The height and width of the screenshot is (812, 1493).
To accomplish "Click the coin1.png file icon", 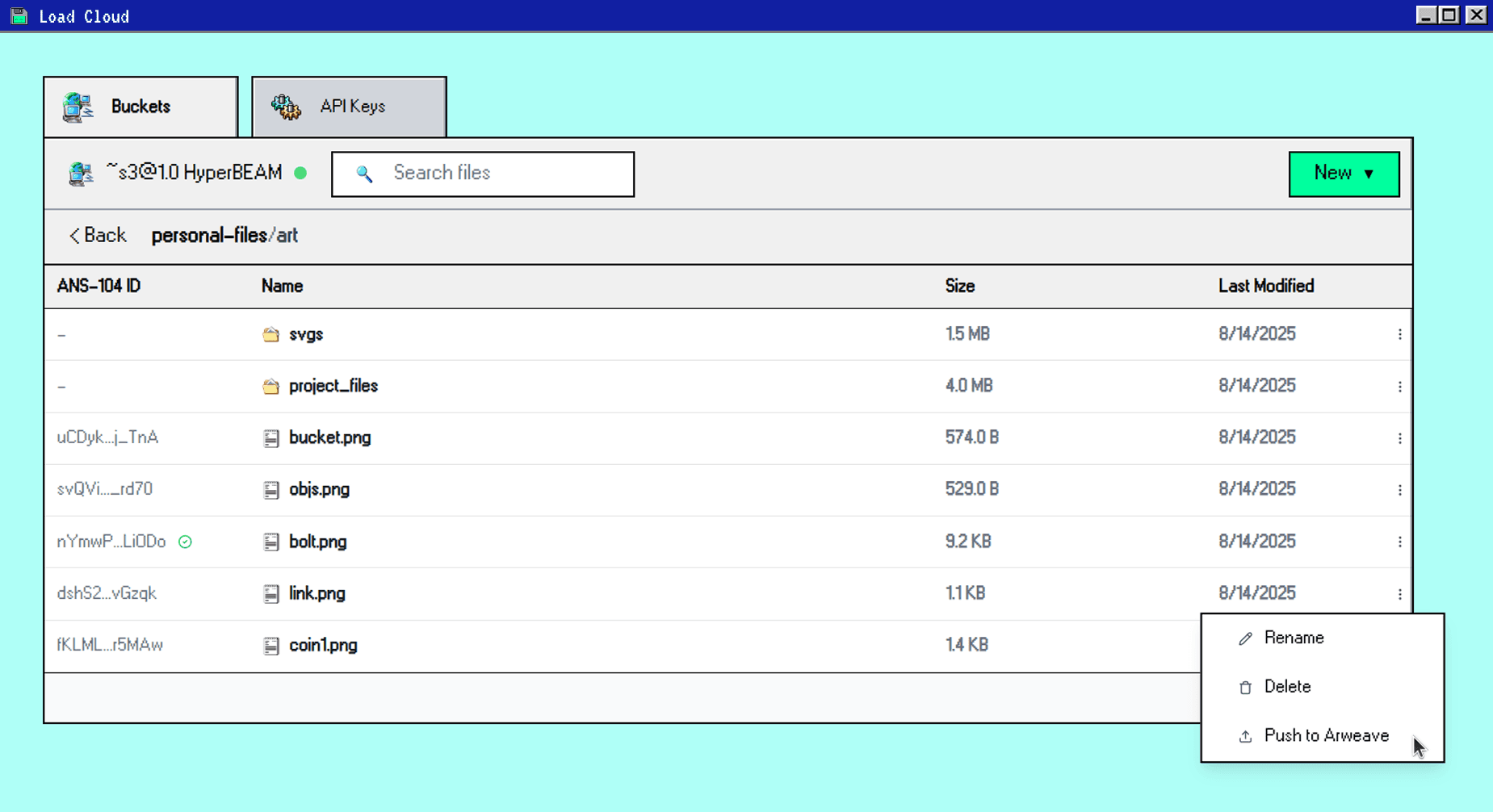I will coord(271,646).
